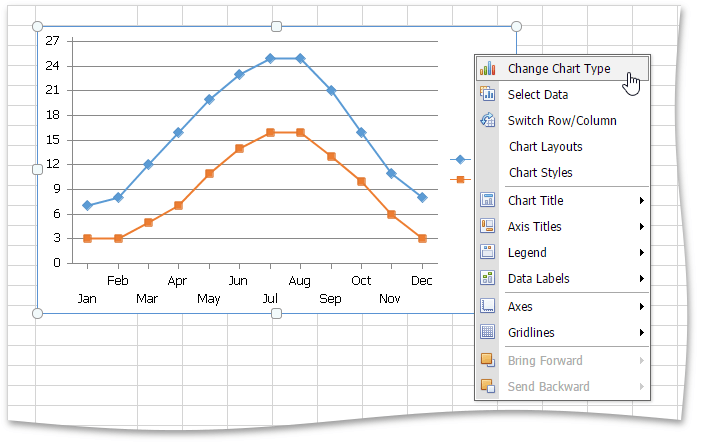Click top-left chart resize handle
Screen dimensions: 701x446
click(x=38, y=26)
